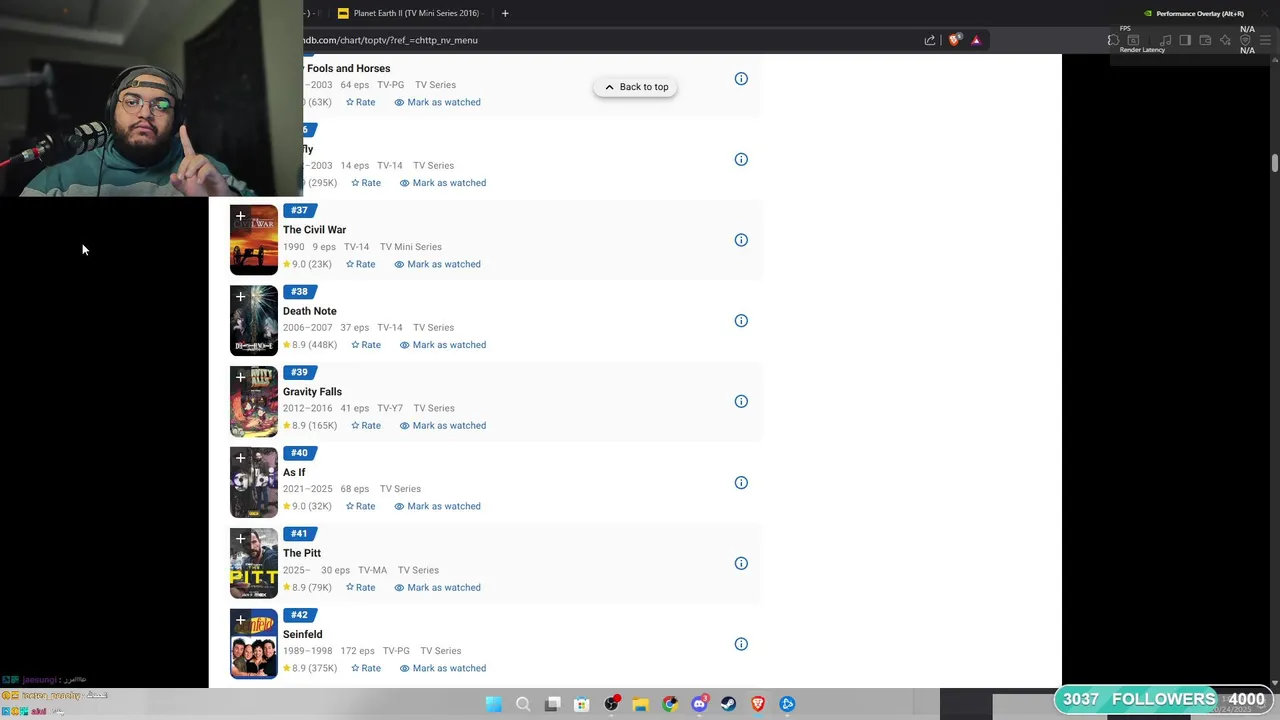Mark As If as watched
The width and height of the screenshot is (1280, 720).
[437, 506]
